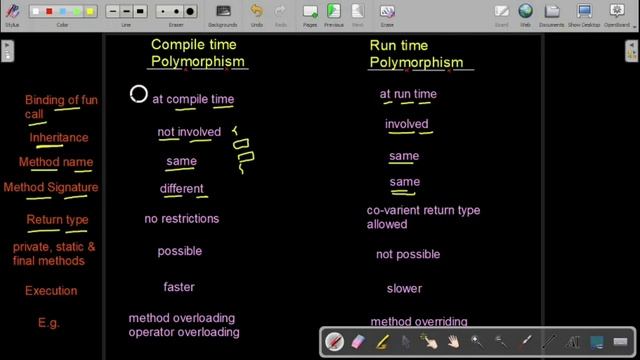This screenshot has height=360, width=640.
Task: Select the hand scroll page tool
Action: pyautogui.click(x=453, y=342)
